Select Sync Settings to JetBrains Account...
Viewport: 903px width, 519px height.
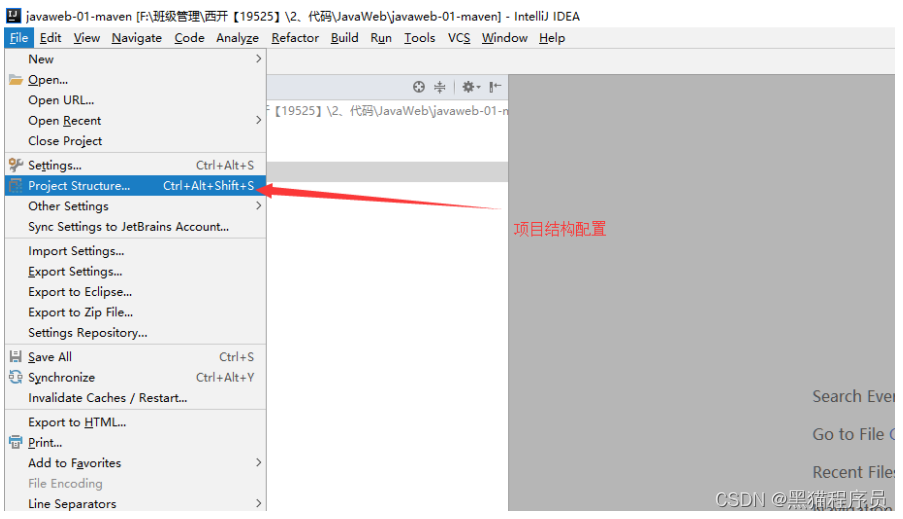click(135, 226)
